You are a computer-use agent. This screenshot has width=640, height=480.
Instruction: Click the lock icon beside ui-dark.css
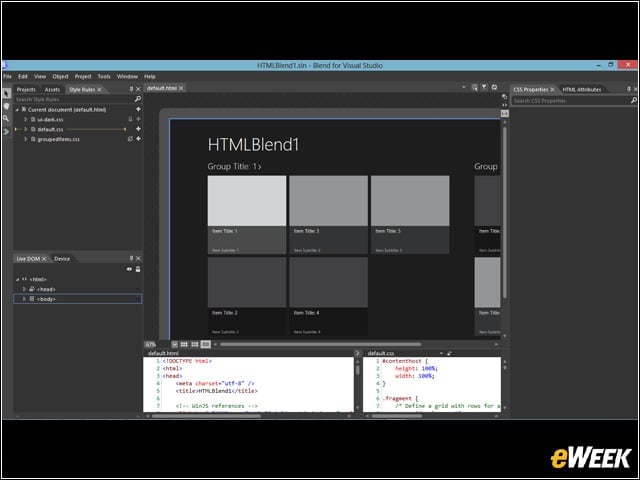pyautogui.click(x=131, y=119)
